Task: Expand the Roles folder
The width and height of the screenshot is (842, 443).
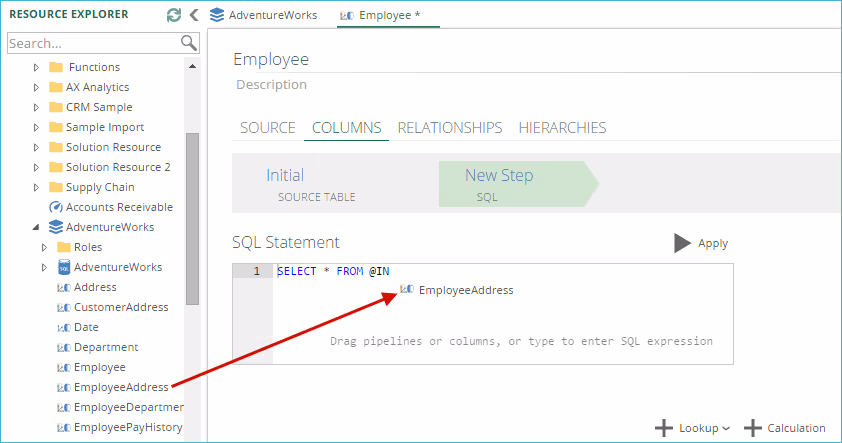Action: click(44, 247)
